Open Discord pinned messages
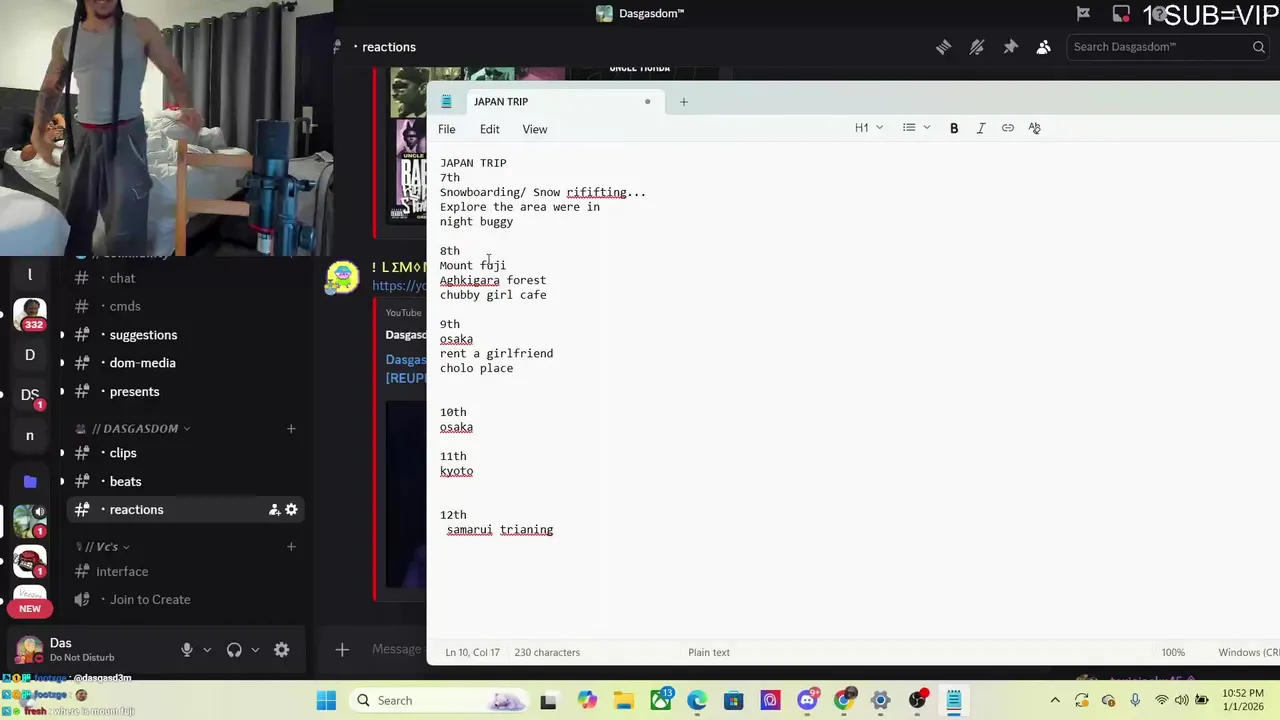Screen dimensions: 1280x720 click(1010, 47)
